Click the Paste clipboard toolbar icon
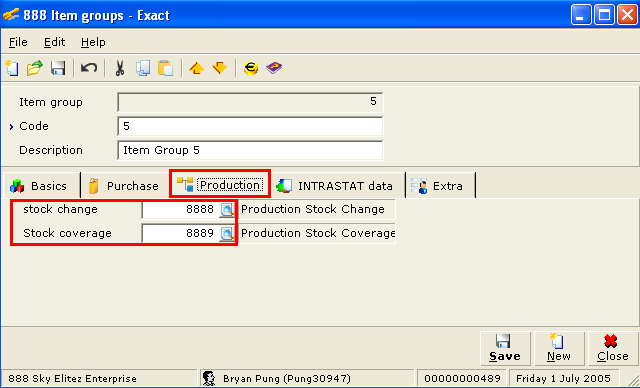This screenshot has width=640, height=388. [x=165, y=68]
